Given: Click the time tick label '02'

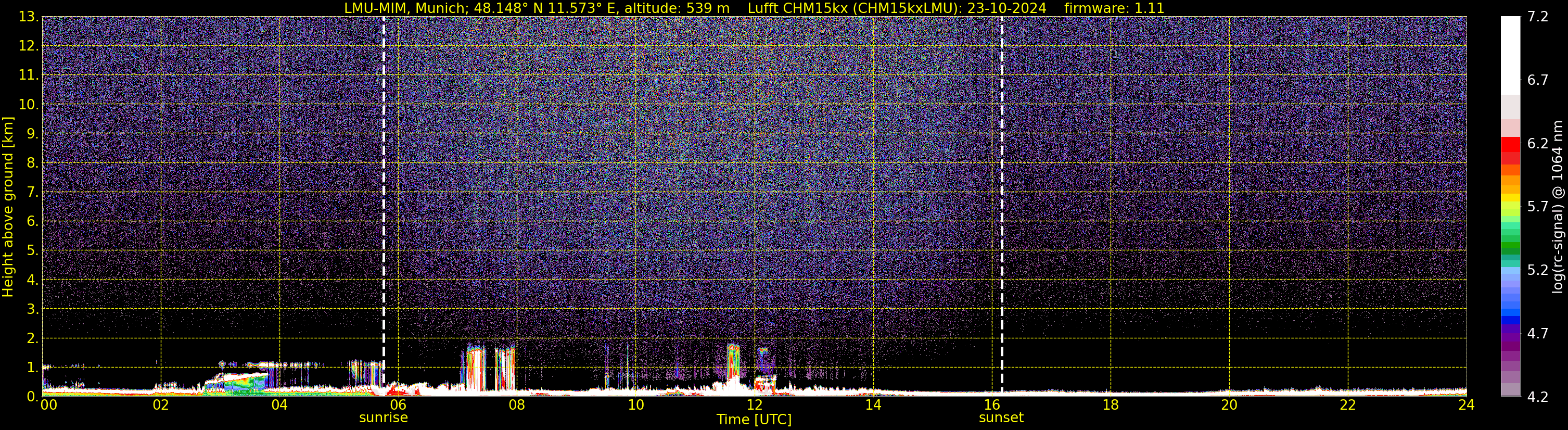Looking at the screenshot, I should pos(161,405).
